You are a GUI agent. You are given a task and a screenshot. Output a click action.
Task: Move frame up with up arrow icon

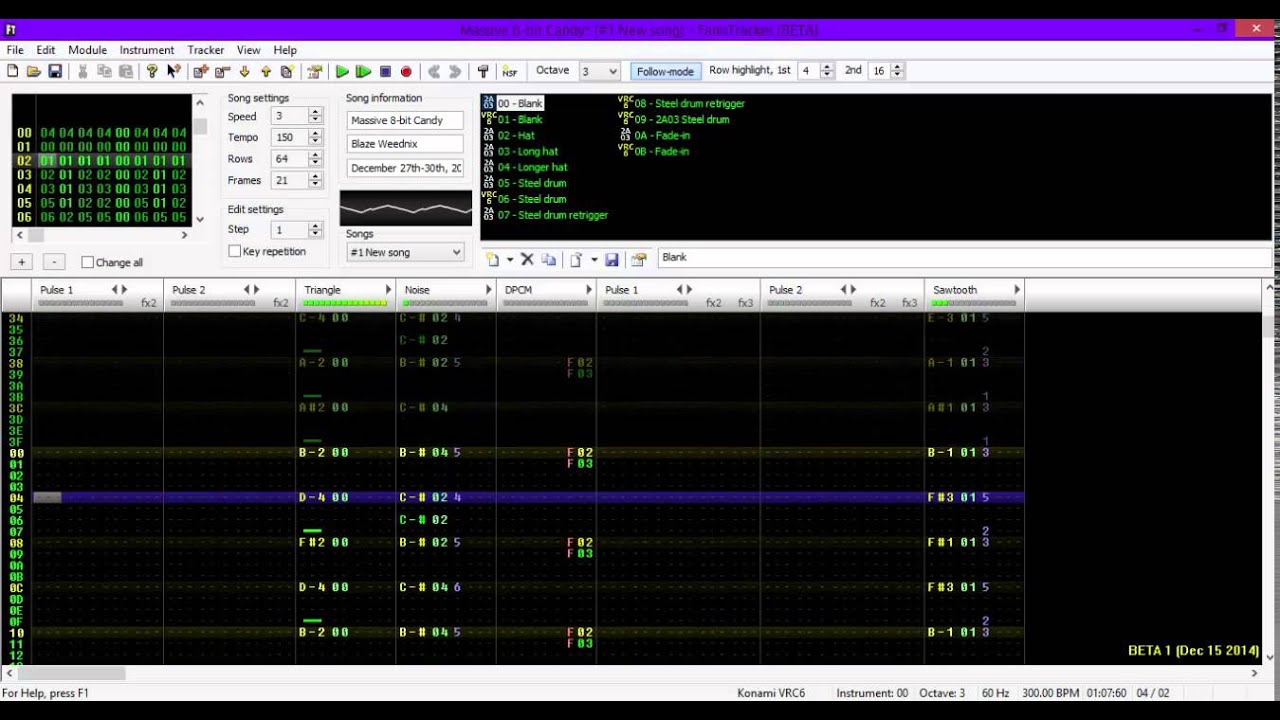266,71
